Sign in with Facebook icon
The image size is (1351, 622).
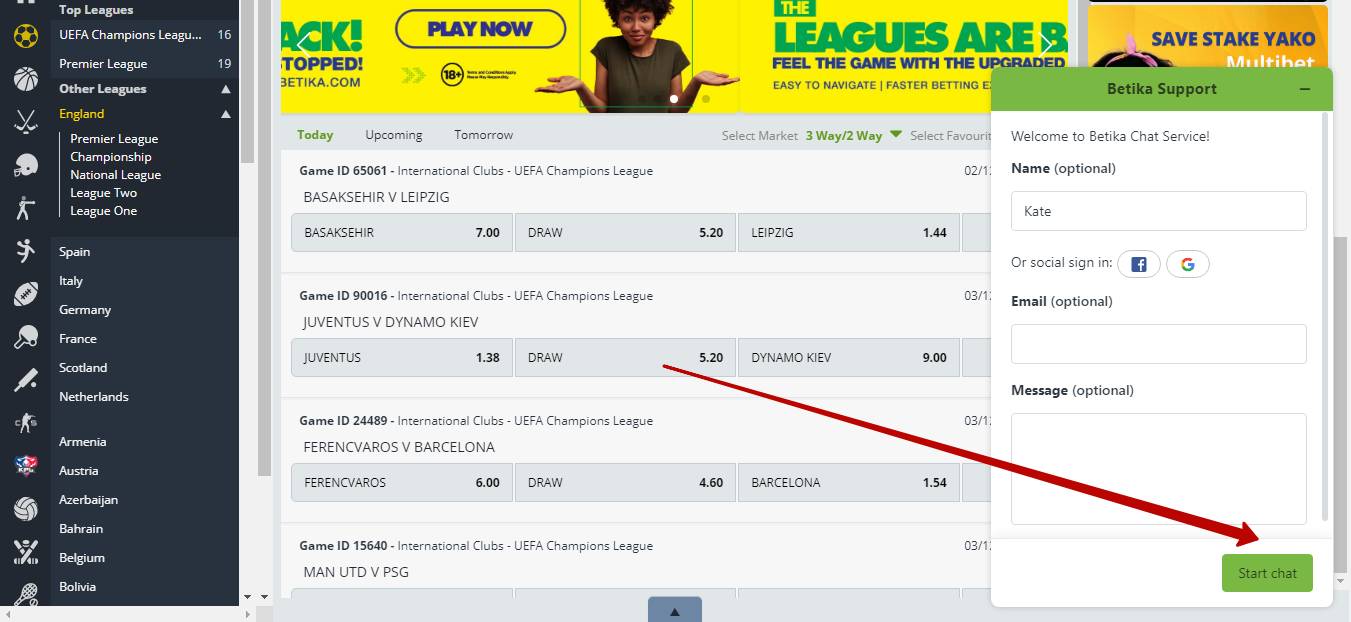click(x=1139, y=264)
